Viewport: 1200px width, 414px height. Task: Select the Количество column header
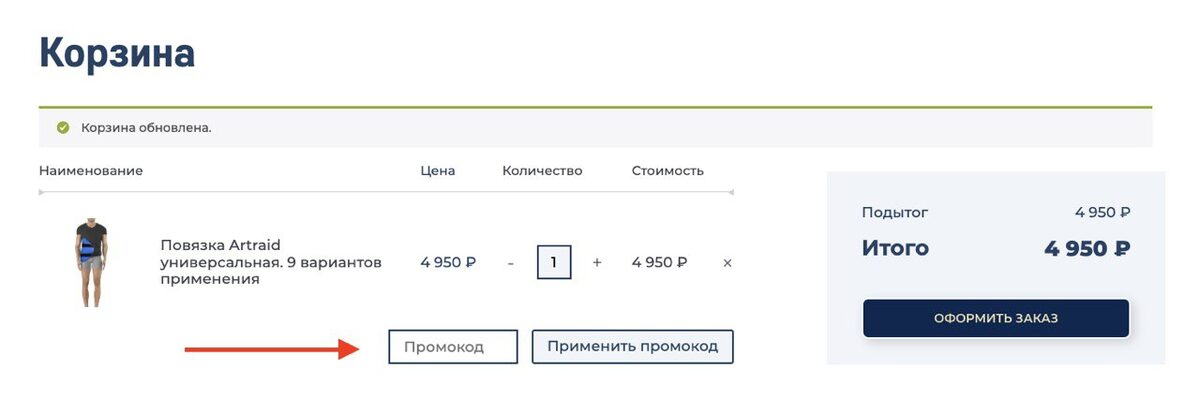point(542,171)
